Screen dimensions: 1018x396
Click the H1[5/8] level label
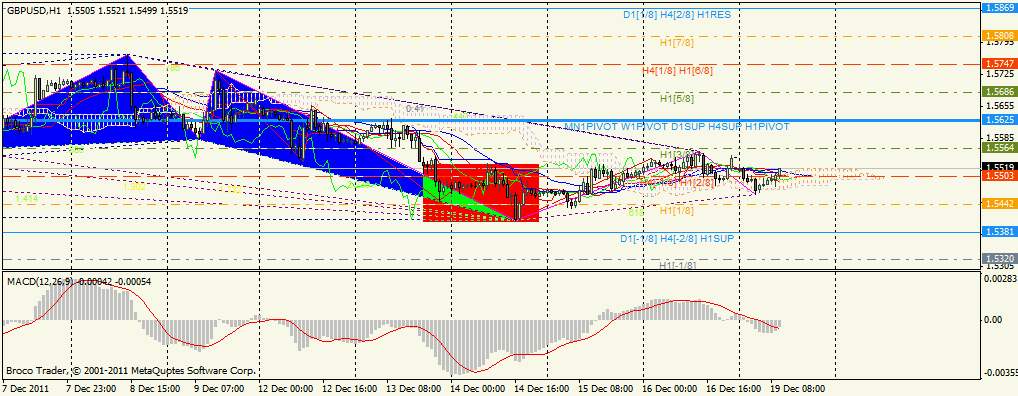coord(677,99)
